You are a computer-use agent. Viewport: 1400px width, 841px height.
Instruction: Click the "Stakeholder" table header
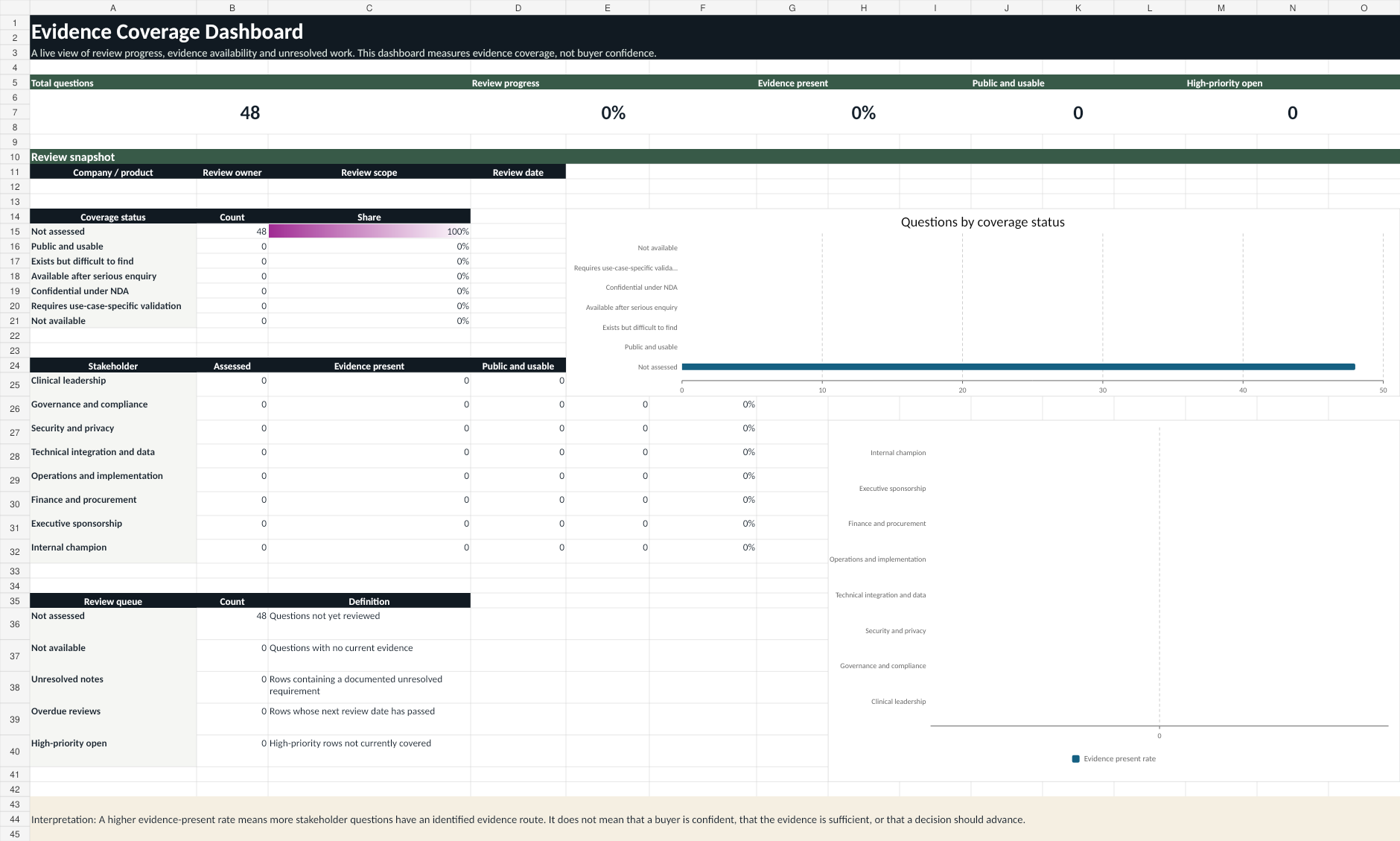[x=113, y=366]
